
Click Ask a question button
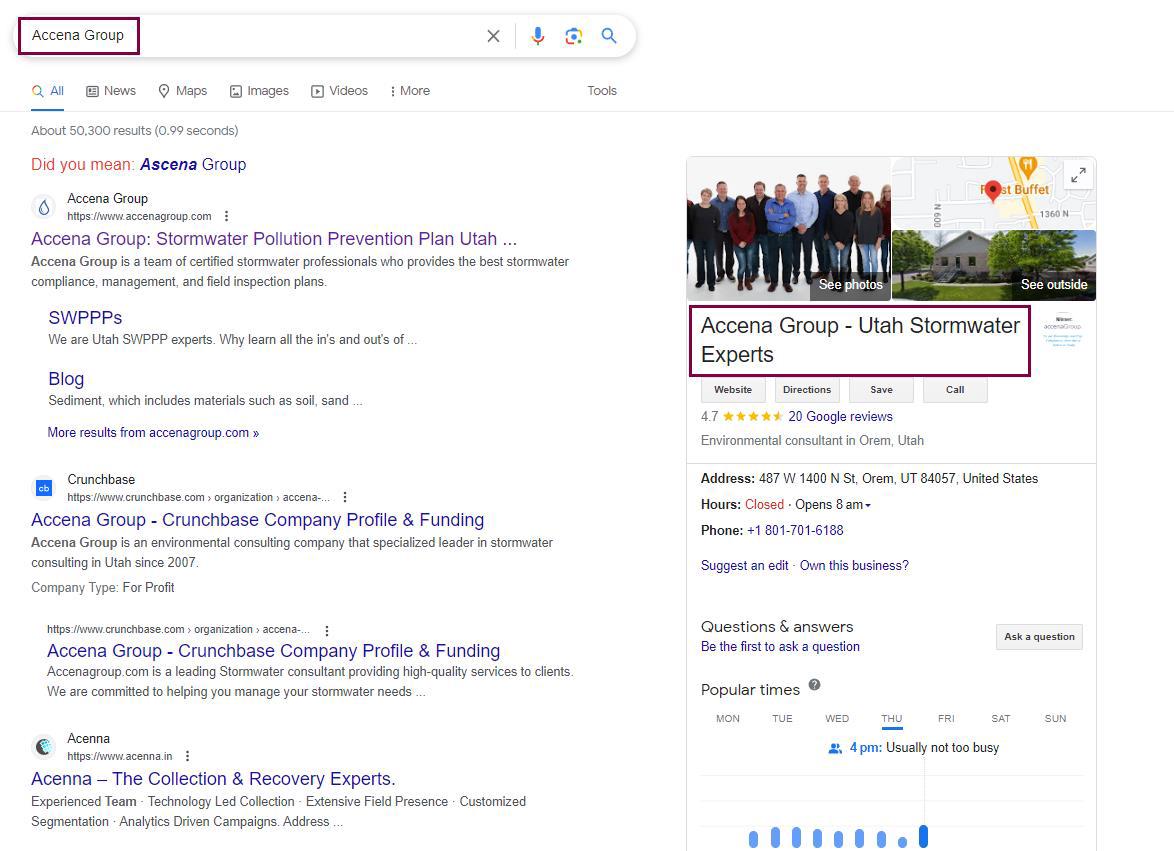(1039, 637)
